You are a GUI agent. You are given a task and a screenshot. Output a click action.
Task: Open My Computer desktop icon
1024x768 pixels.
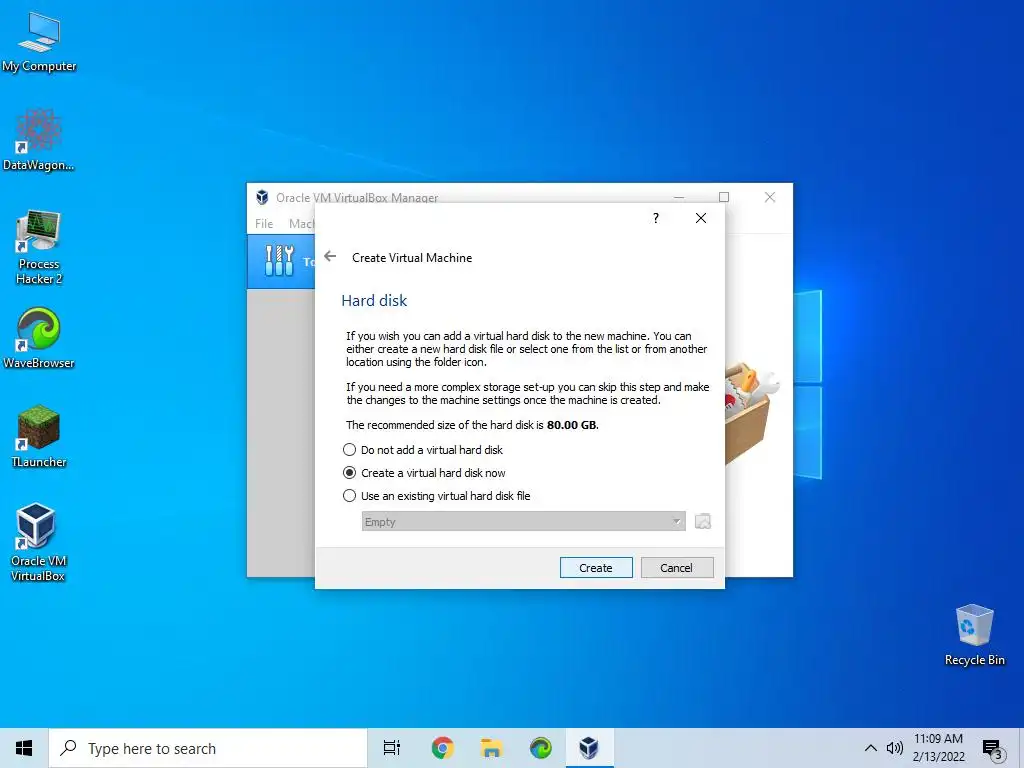tap(39, 42)
